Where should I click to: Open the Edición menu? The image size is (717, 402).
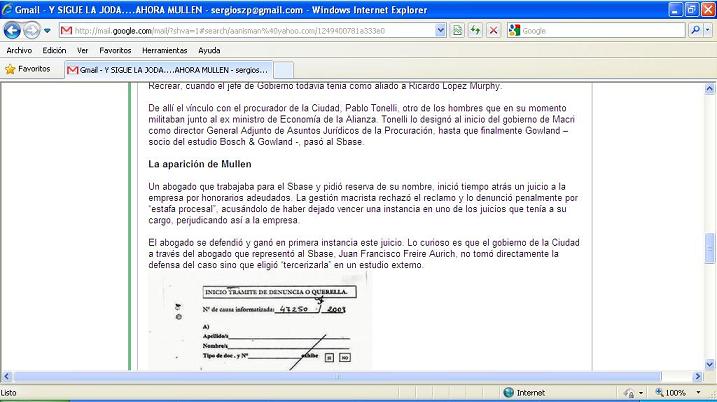tap(54, 50)
